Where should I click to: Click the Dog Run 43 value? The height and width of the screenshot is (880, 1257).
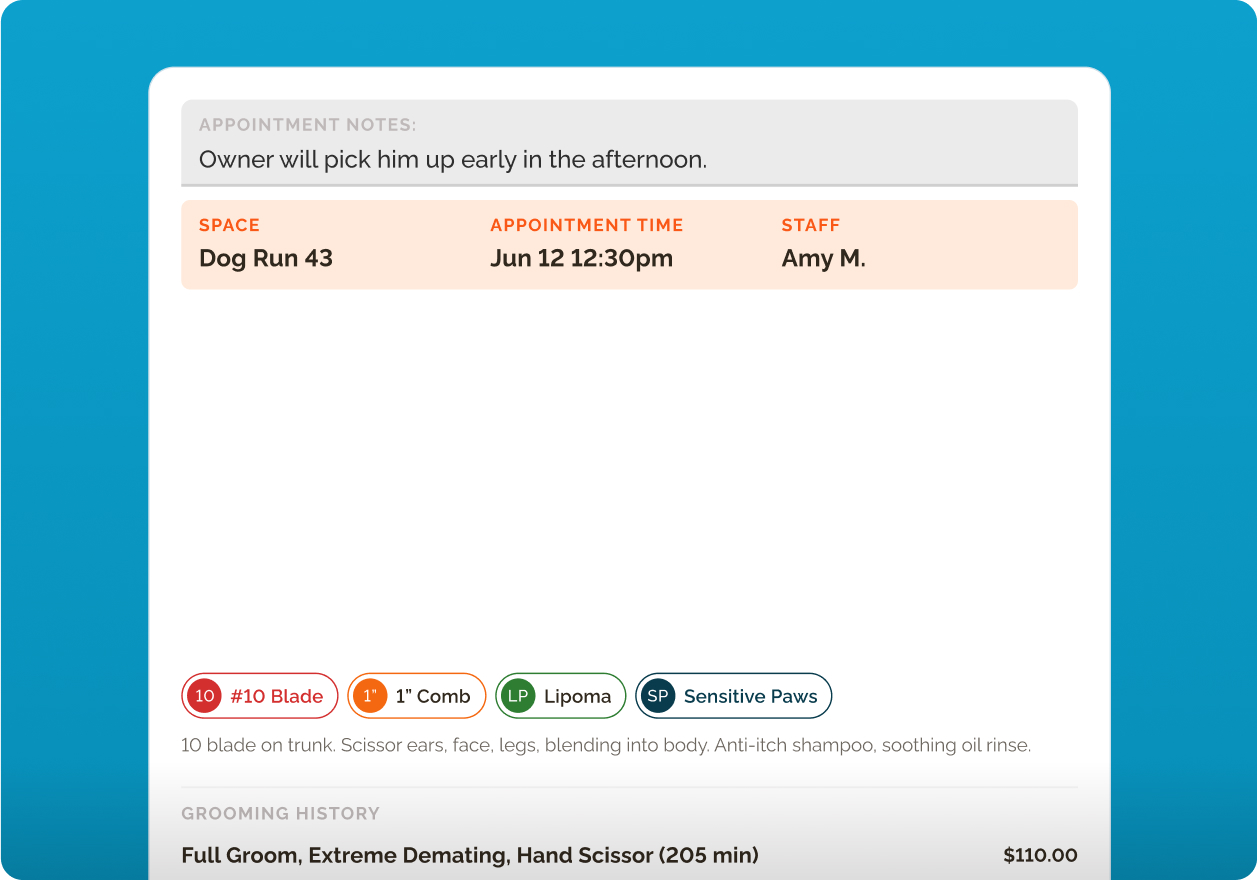point(266,258)
